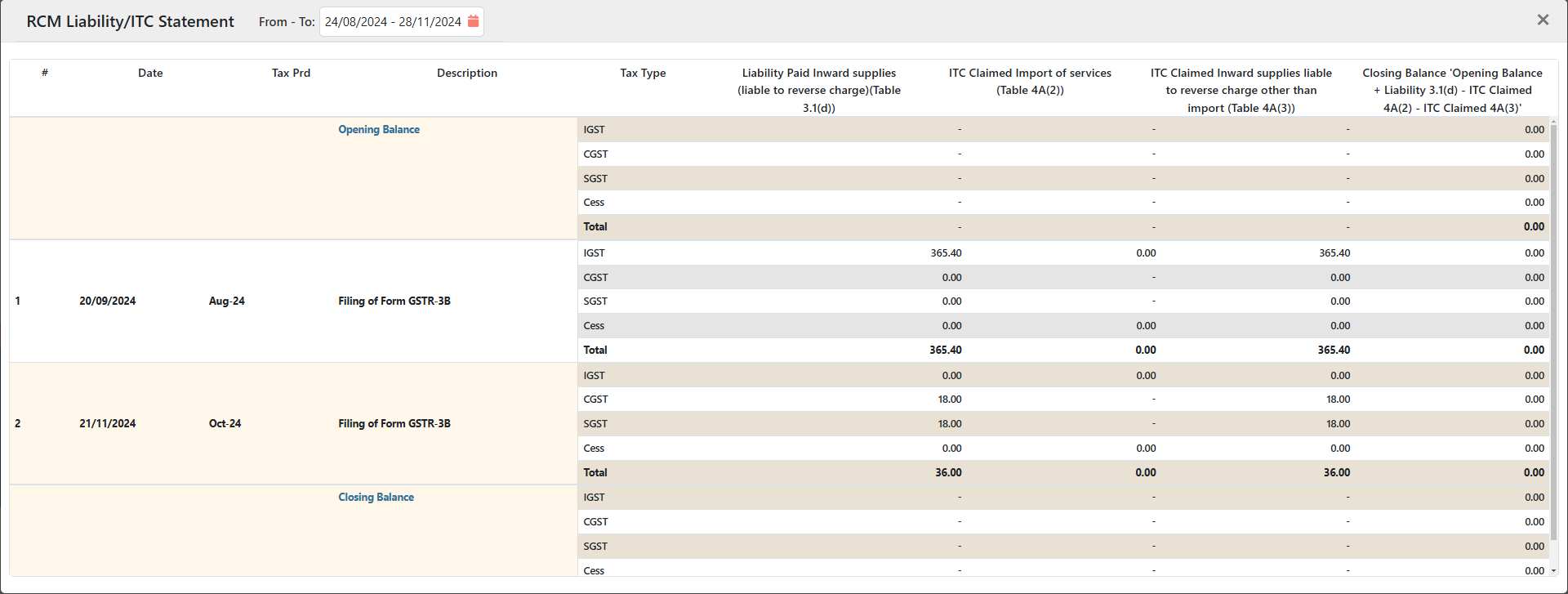Click 18.00 CGST liability paid in Oct-24
Screen dimensions: 1568x594
(950, 399)
